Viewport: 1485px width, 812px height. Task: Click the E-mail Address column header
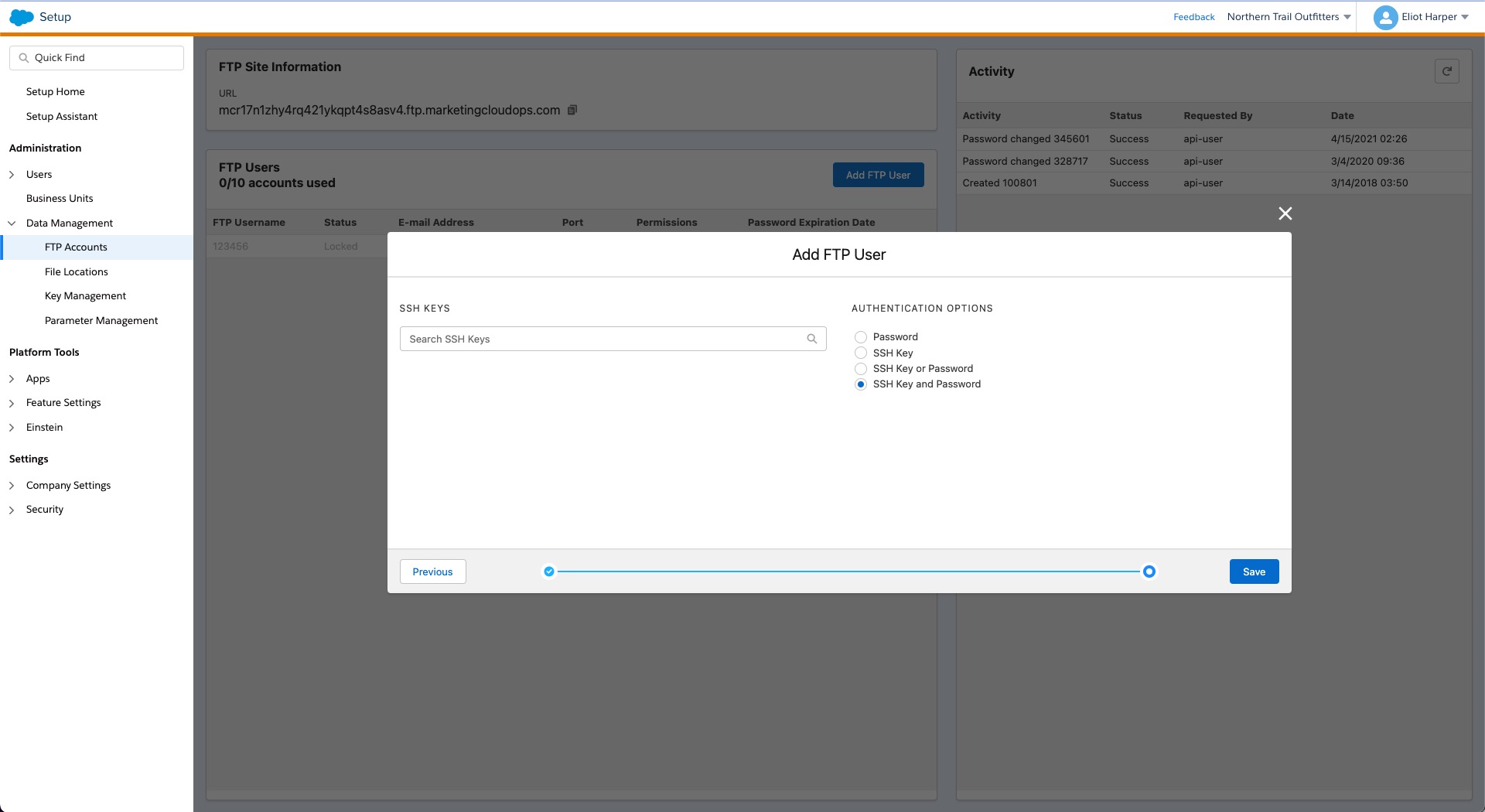[x=436, y=223]
